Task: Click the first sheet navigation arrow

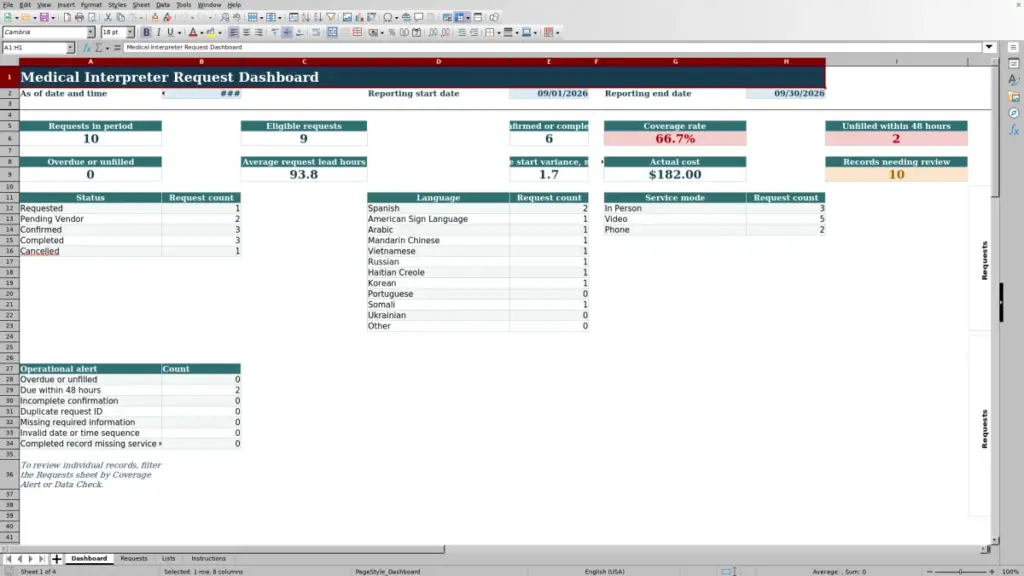Action: (8, 559)
